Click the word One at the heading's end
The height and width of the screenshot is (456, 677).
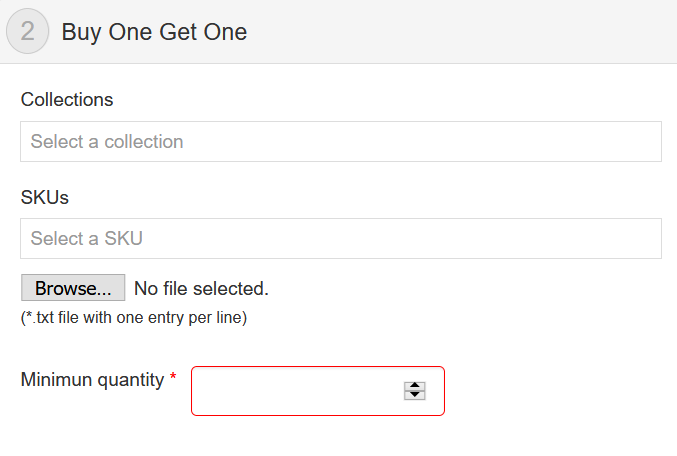(x=226, y=32)
